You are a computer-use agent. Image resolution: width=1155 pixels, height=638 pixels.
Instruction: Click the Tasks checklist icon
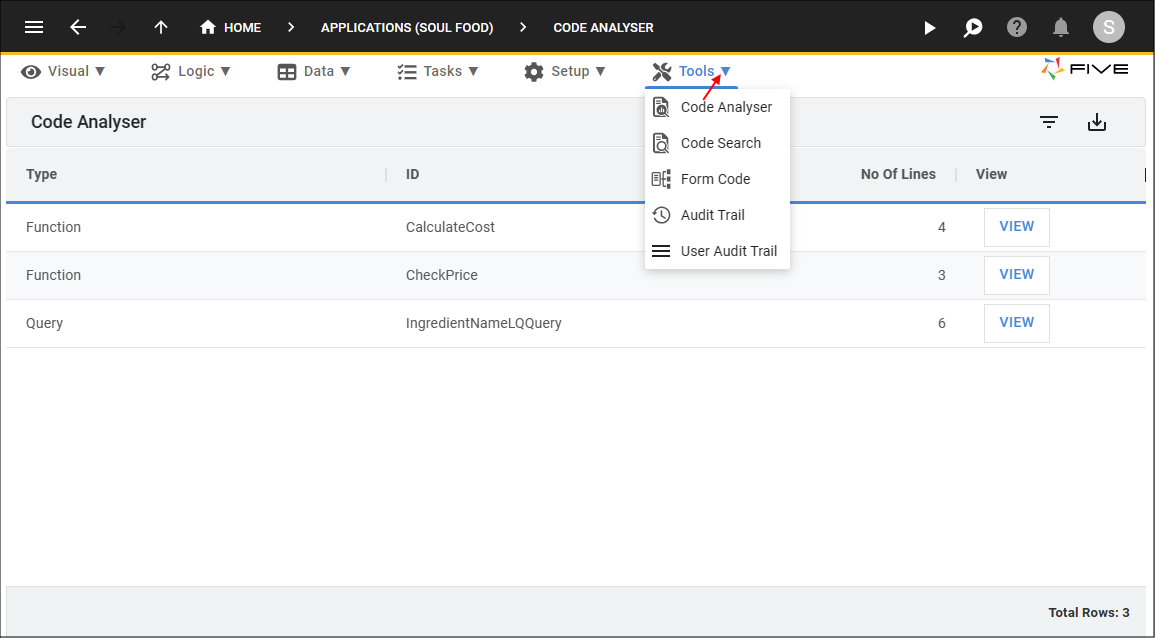tap(407, 71)
